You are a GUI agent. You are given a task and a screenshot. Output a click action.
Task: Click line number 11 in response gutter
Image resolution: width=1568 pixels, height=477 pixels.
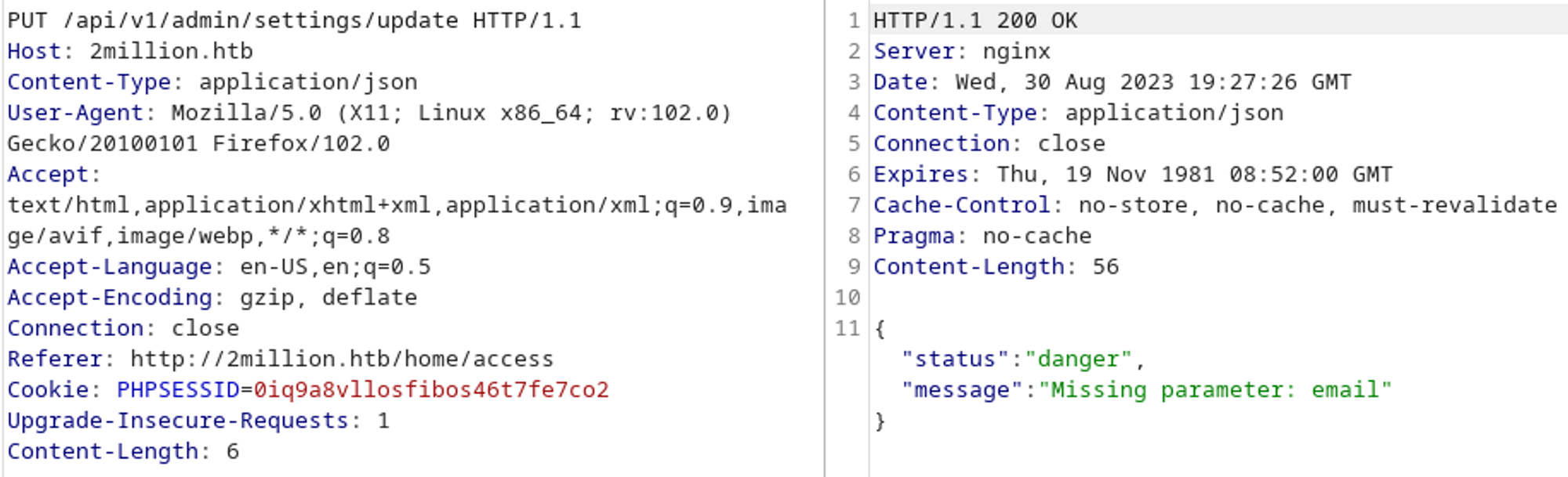(x=847, y=328)
